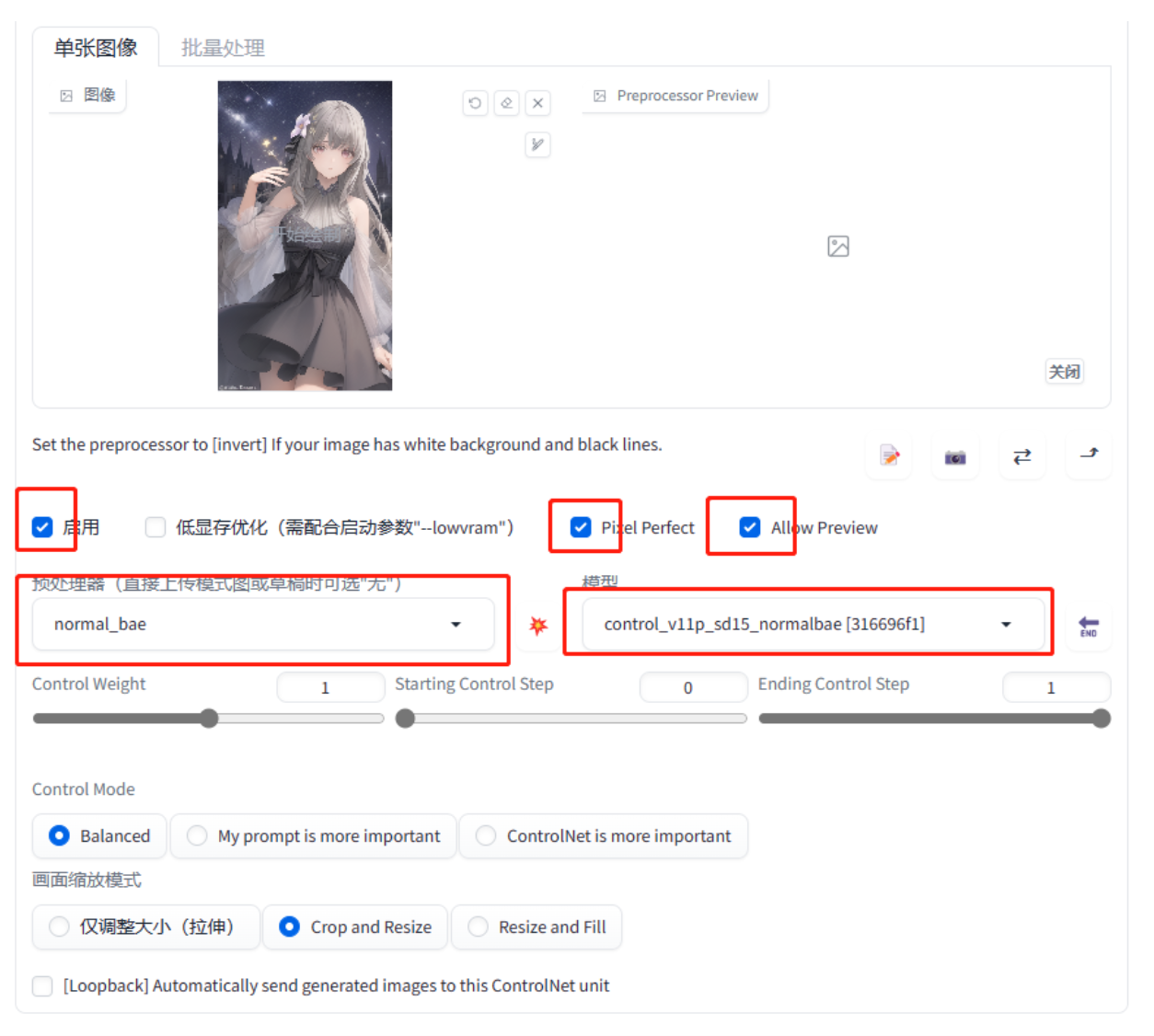
Task: Disable the Pixel Perfect checkbox
Action: [x=581, y=527]
